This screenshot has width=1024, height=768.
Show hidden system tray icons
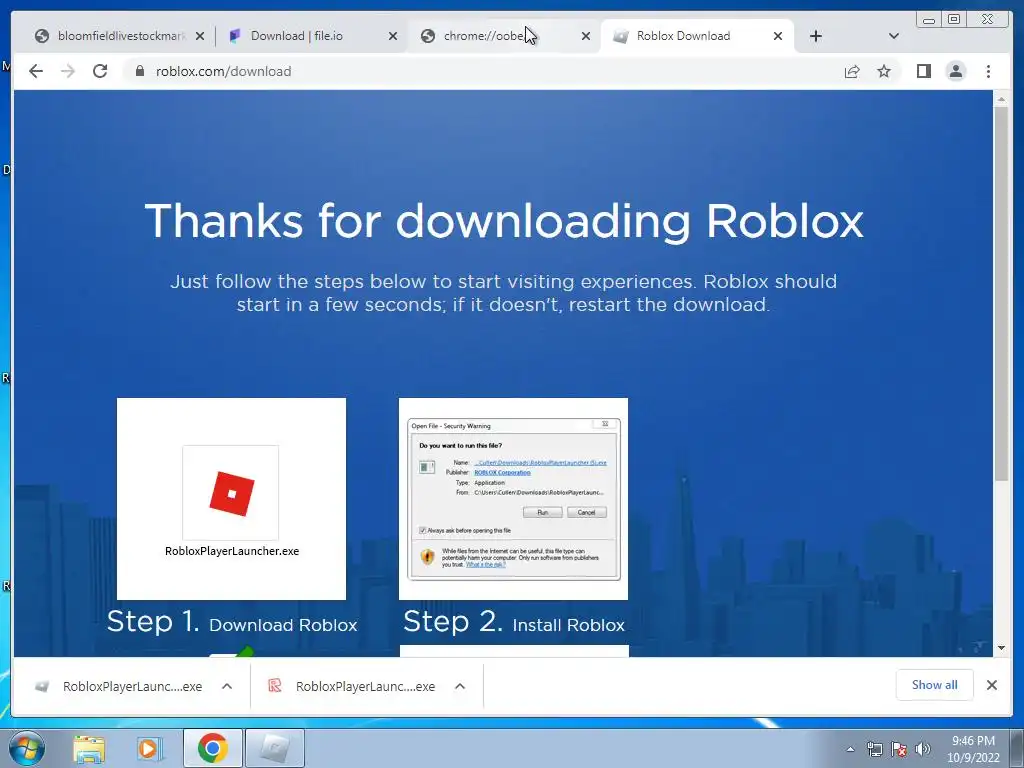850,749
